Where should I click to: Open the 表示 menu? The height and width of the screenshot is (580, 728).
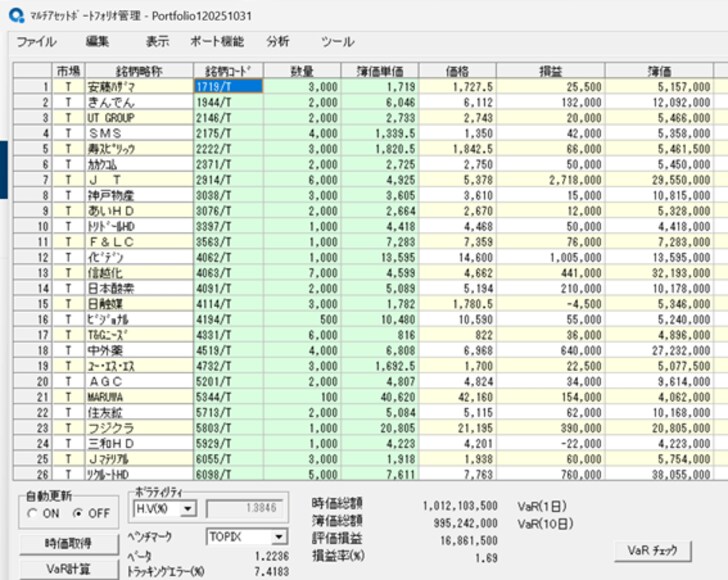click(157, 42)
